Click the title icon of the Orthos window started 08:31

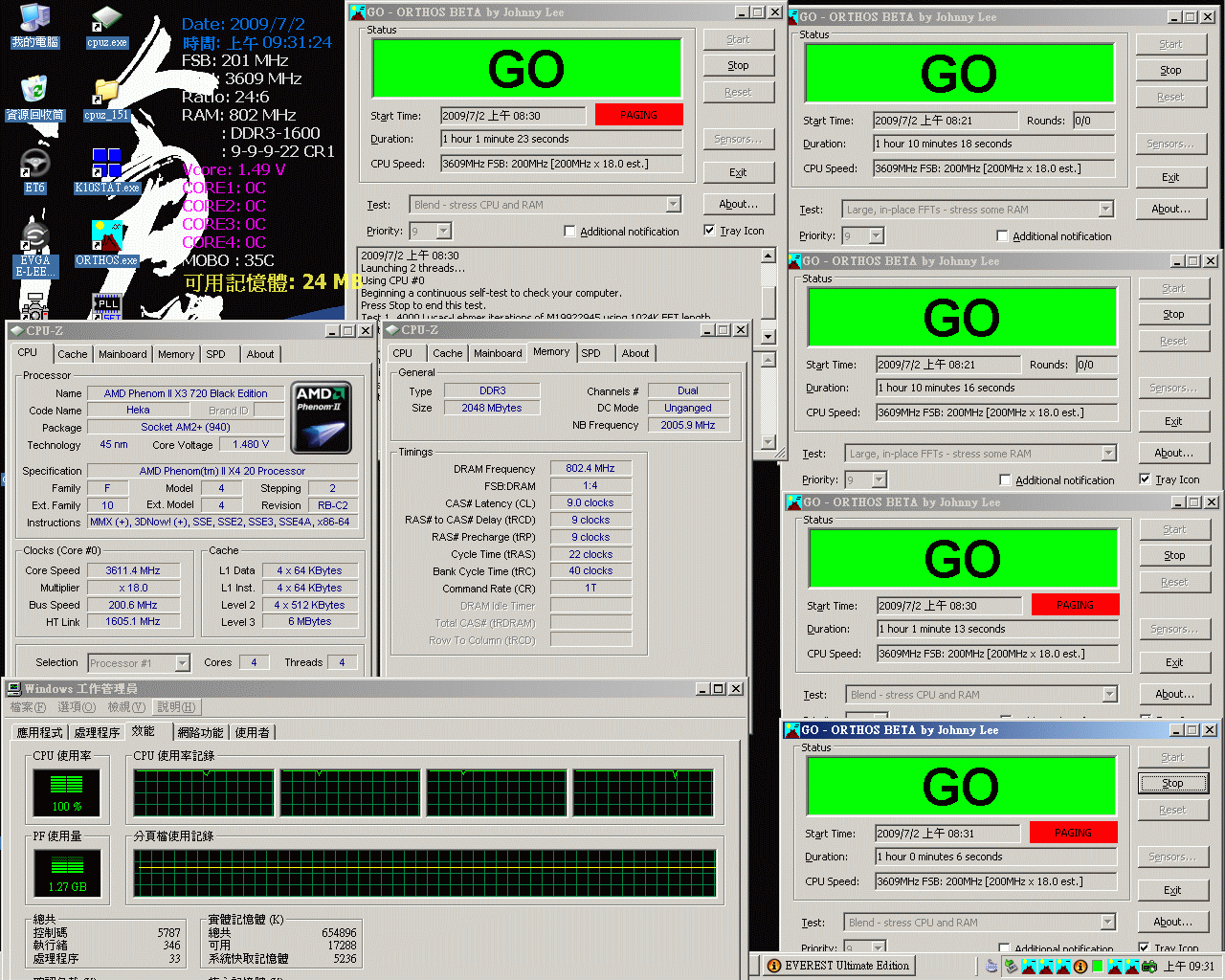pos(792,730)
